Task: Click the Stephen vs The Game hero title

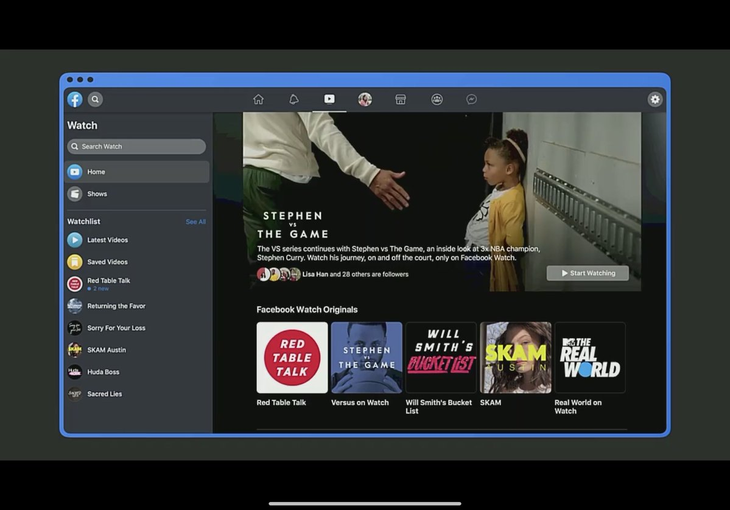Action: (x=293, y=225)
